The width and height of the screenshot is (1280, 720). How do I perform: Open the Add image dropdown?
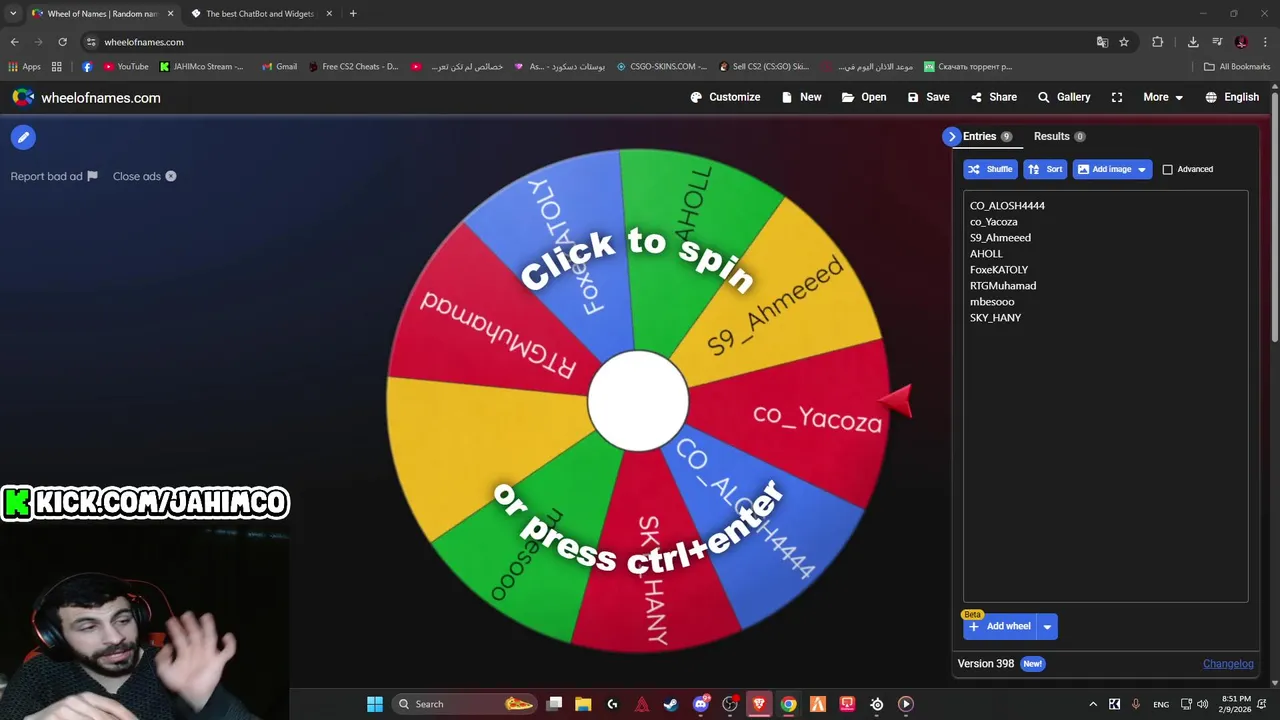tap(1112, 169)
